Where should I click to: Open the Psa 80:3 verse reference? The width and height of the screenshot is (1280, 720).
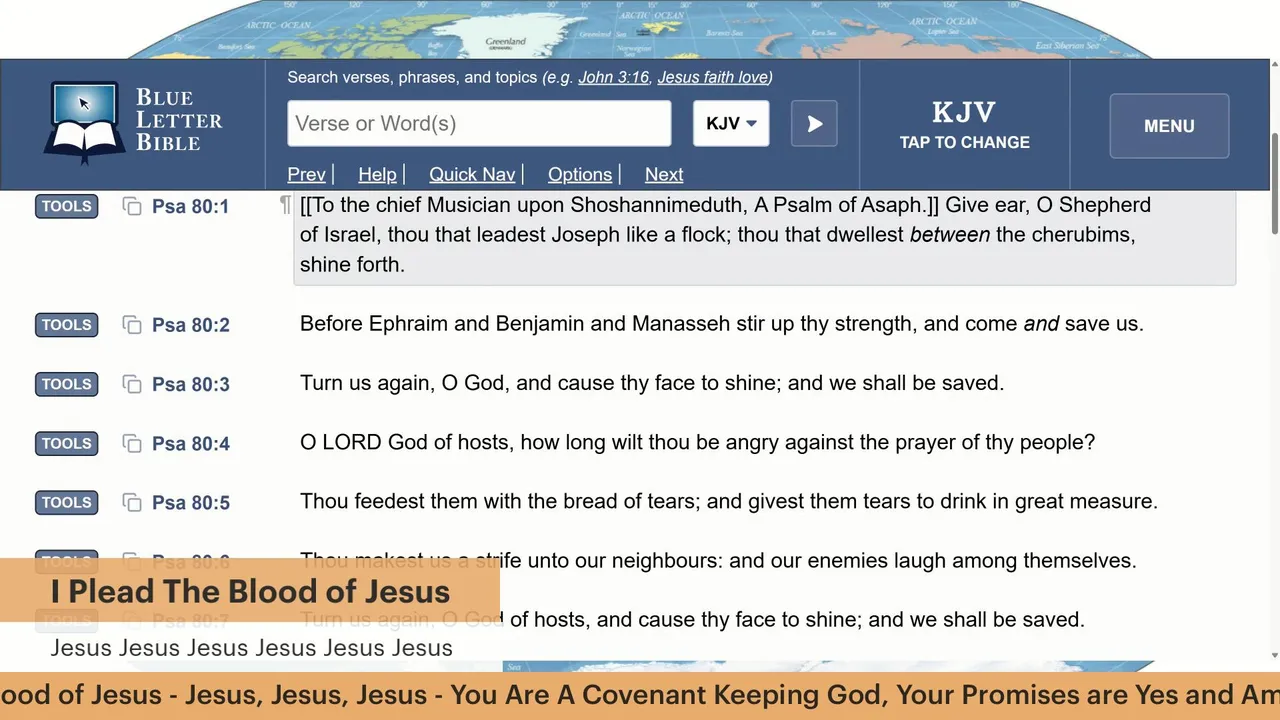click(190, 384)
